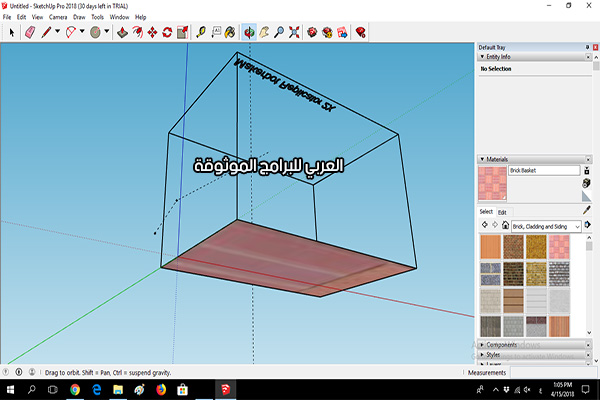Collapse the Entity Info panel
This screenshot has height=400, width=600.
pos(482,57)
